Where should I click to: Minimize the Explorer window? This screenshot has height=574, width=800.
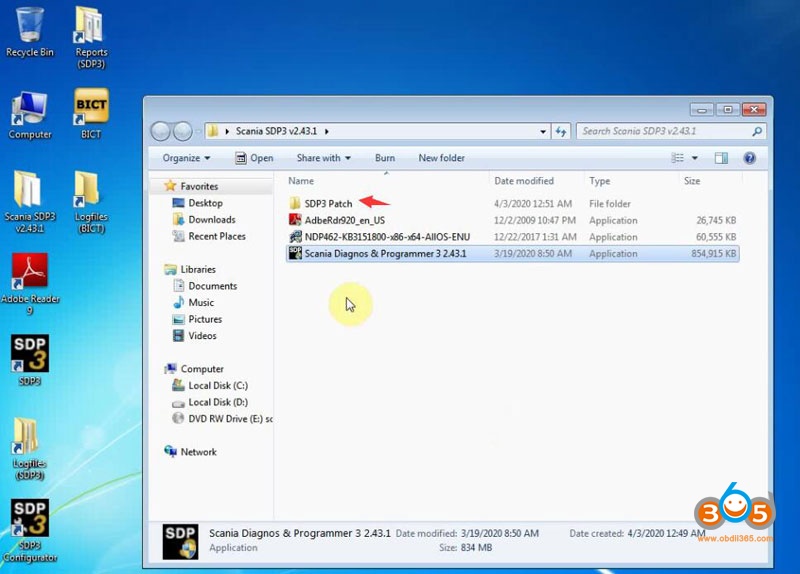(x=702, y=109)
